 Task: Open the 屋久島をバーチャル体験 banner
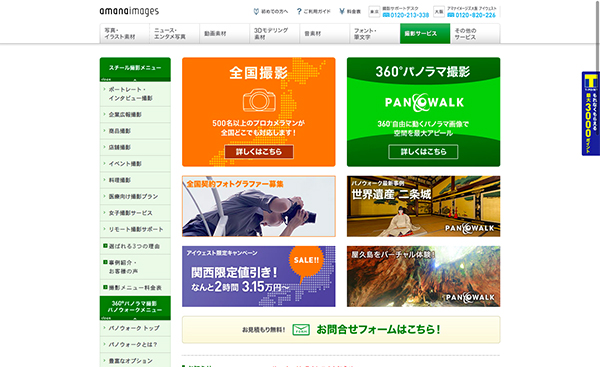click(424, 276)
